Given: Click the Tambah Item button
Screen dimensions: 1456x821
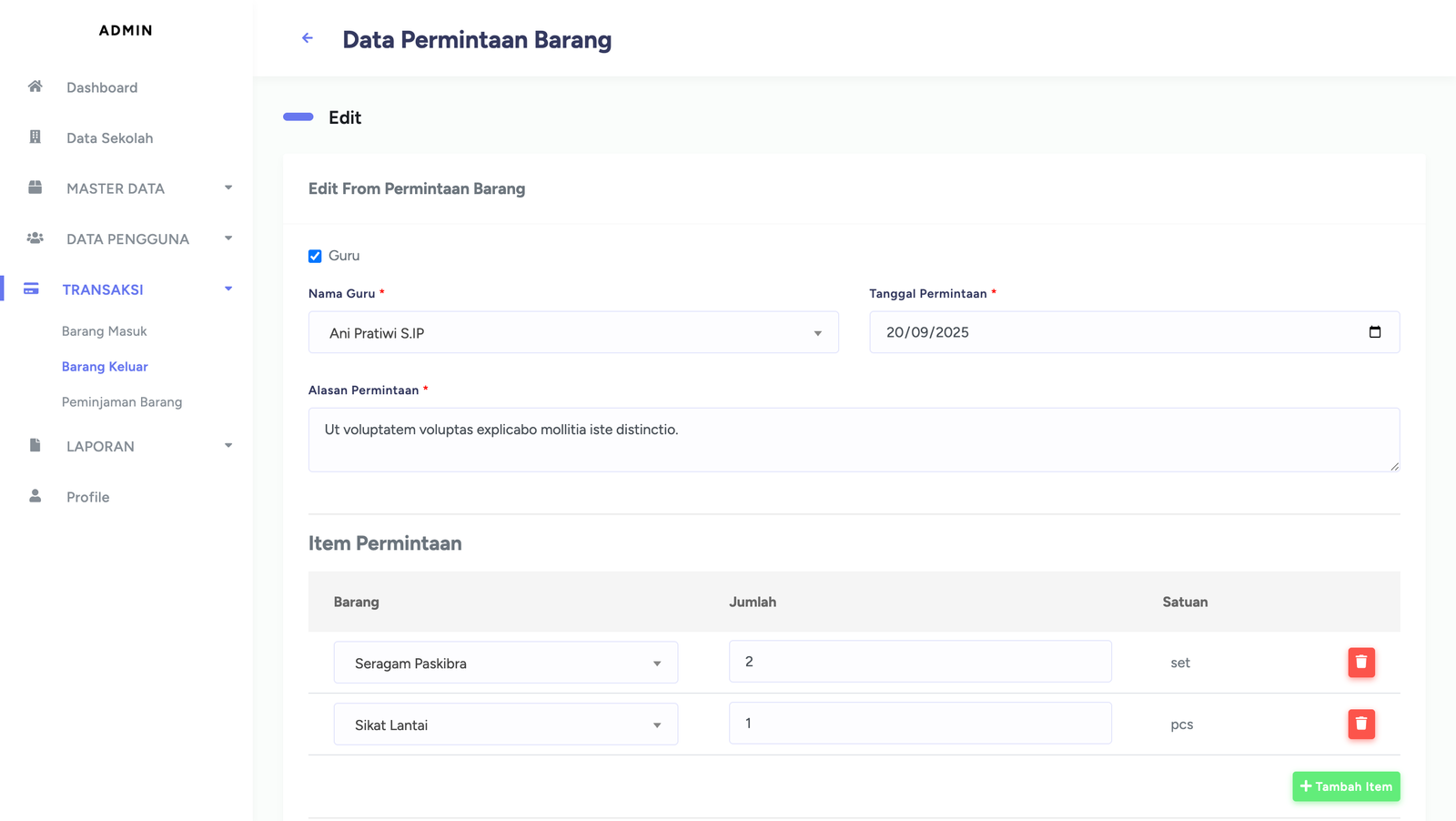Looking at the screenshot, I should [x=1346, y=786].
